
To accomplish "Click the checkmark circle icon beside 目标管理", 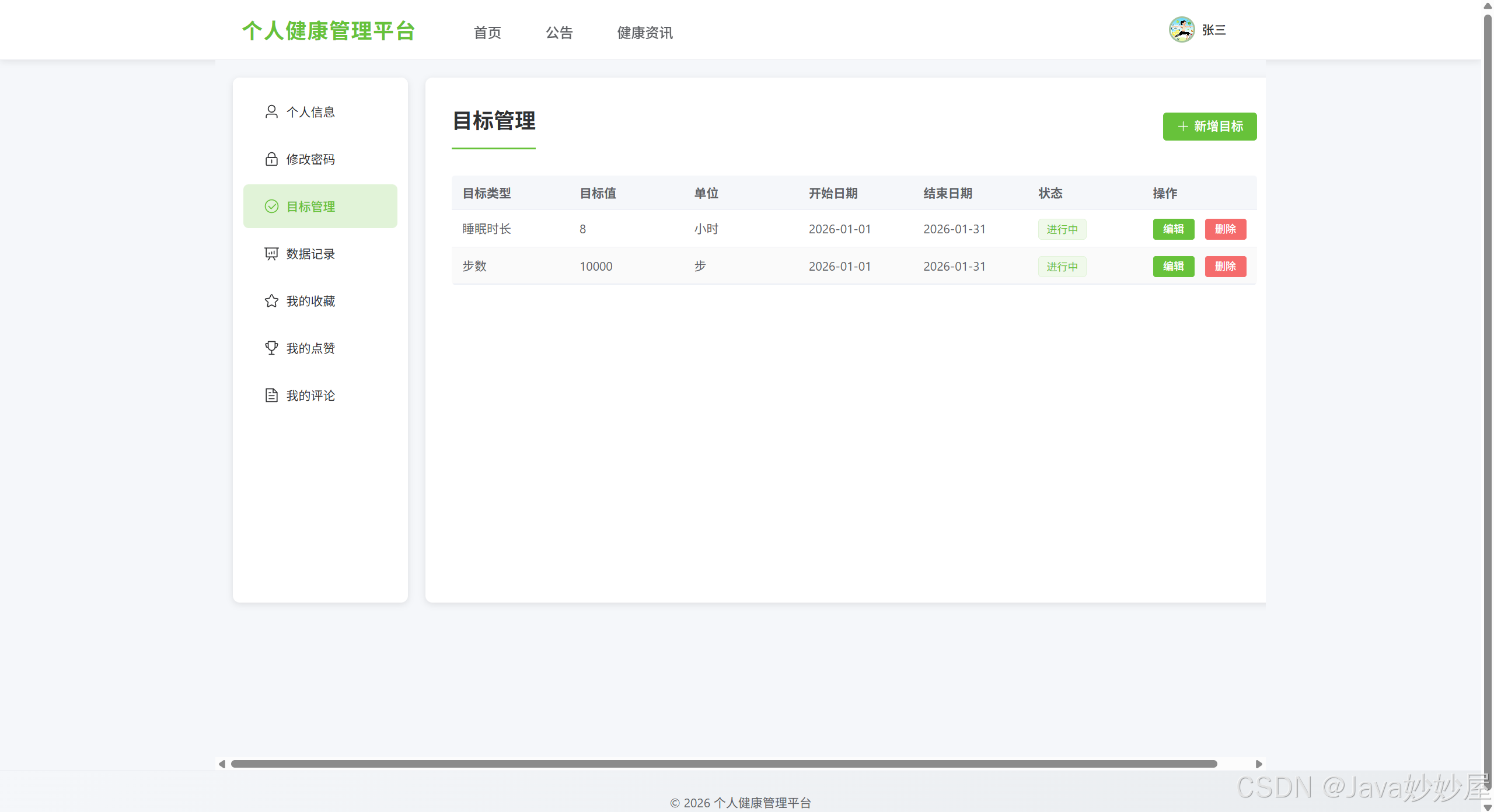I will (x=271, y=206).
